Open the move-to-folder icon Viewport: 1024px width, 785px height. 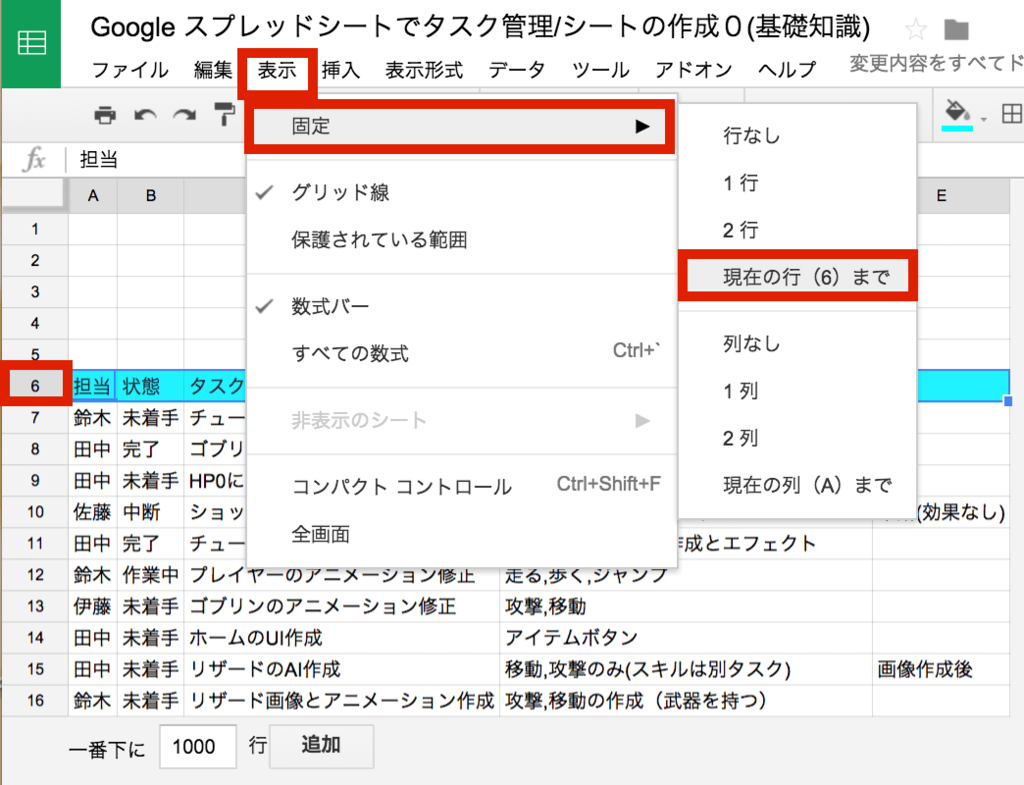click(956, 29)
